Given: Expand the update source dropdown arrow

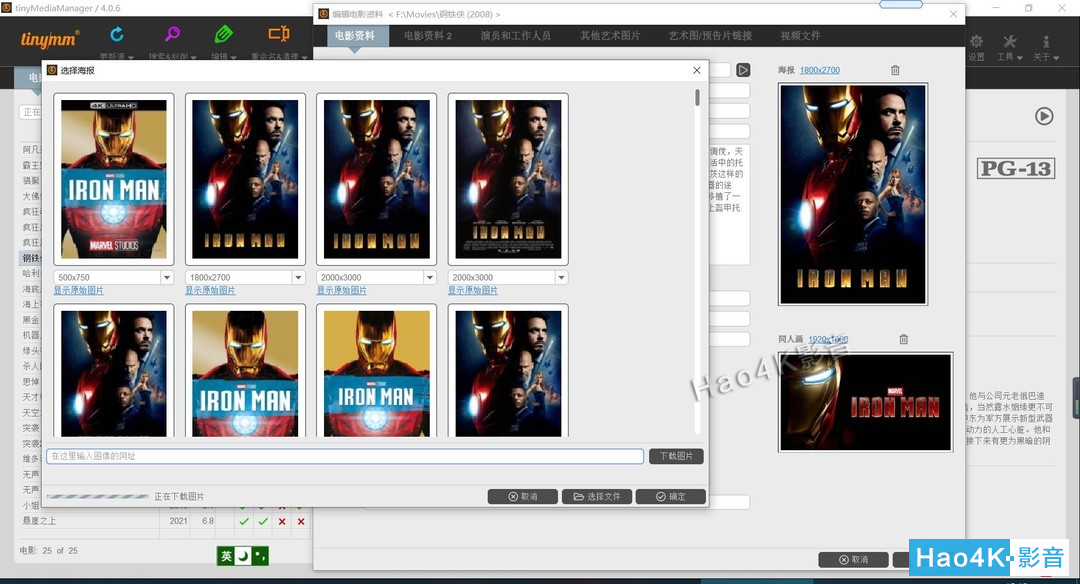Looking at the screenshot, I should (x=131, y=58).
